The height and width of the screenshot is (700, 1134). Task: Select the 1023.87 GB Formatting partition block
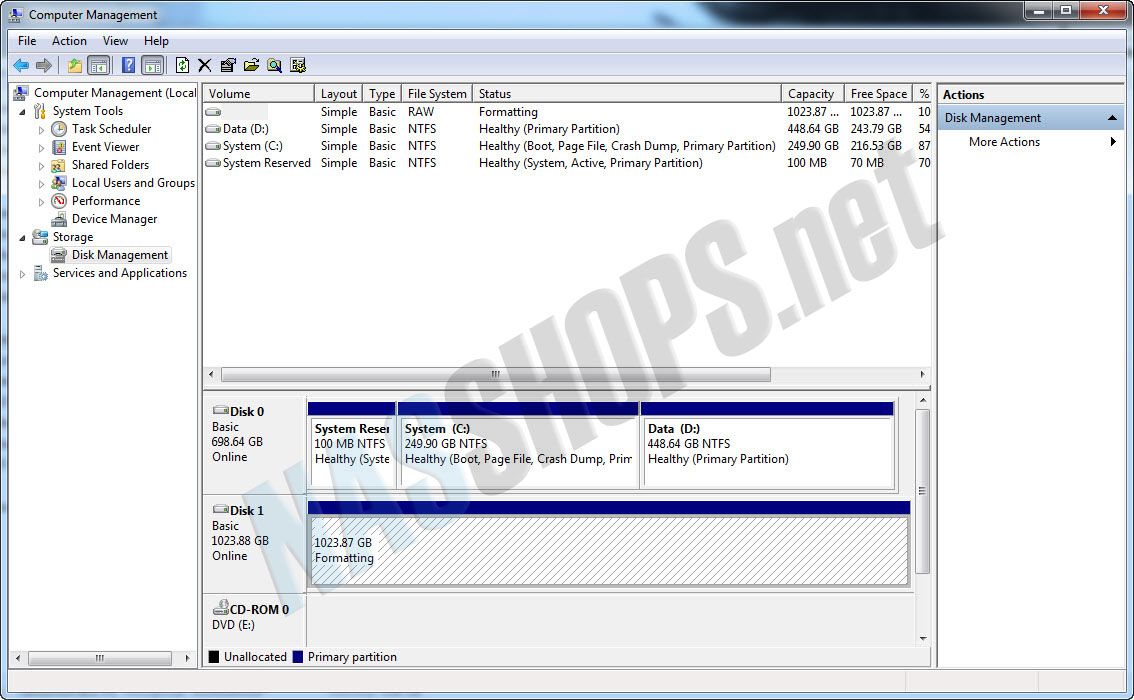(x=609, y=543)
